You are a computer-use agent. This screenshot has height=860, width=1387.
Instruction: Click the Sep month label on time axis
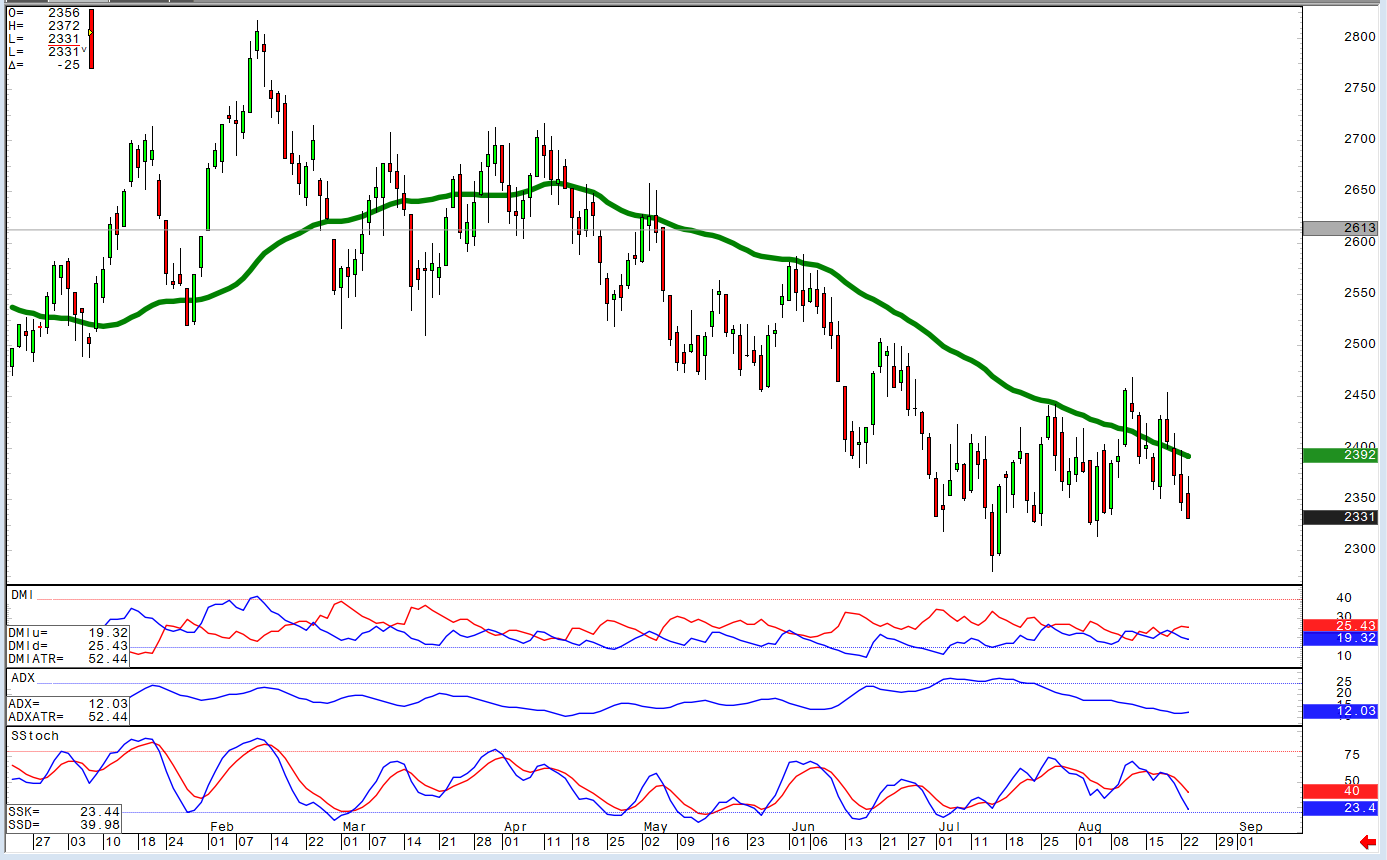point(1251,827)
